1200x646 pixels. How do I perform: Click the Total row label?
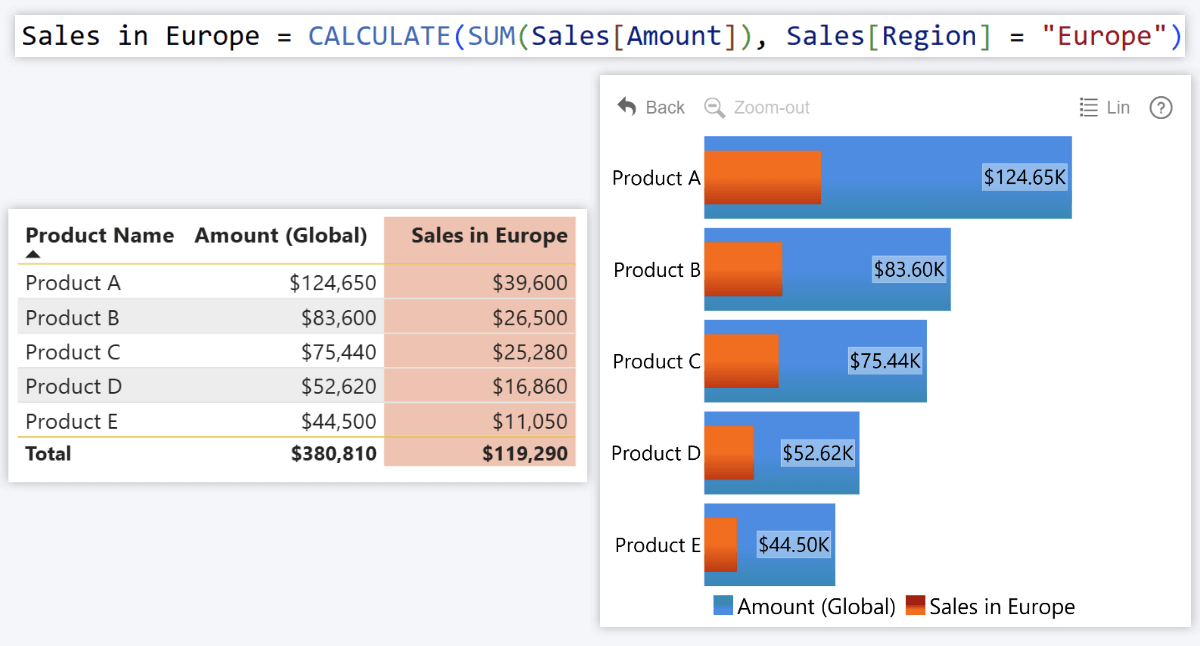click(48, 453)
